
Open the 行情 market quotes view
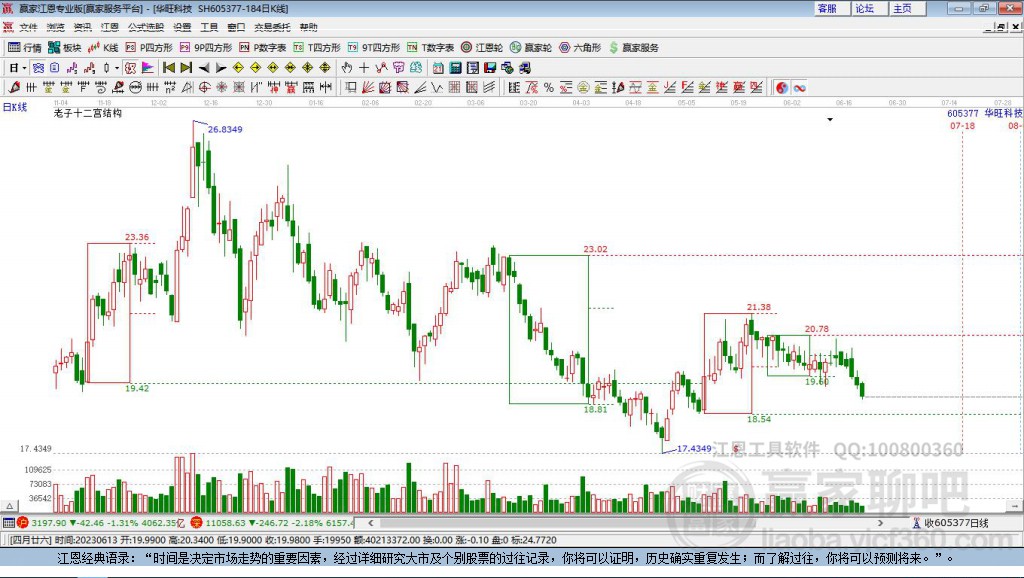[24, 48]
